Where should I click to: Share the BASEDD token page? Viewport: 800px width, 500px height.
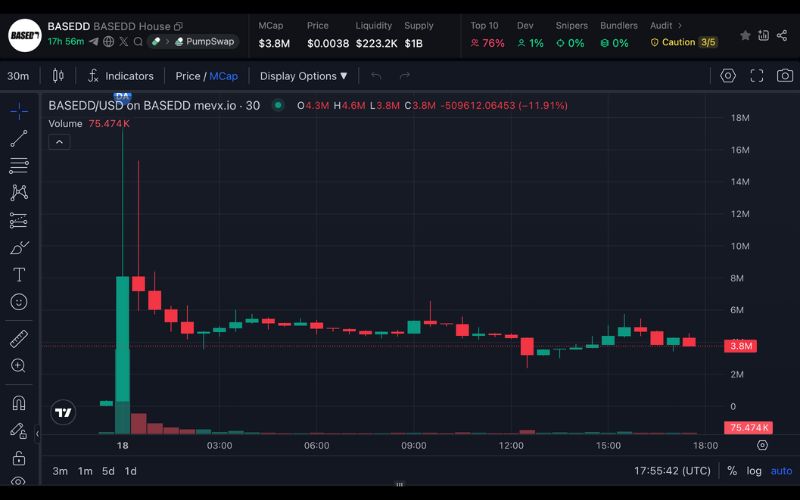[782, 35]
